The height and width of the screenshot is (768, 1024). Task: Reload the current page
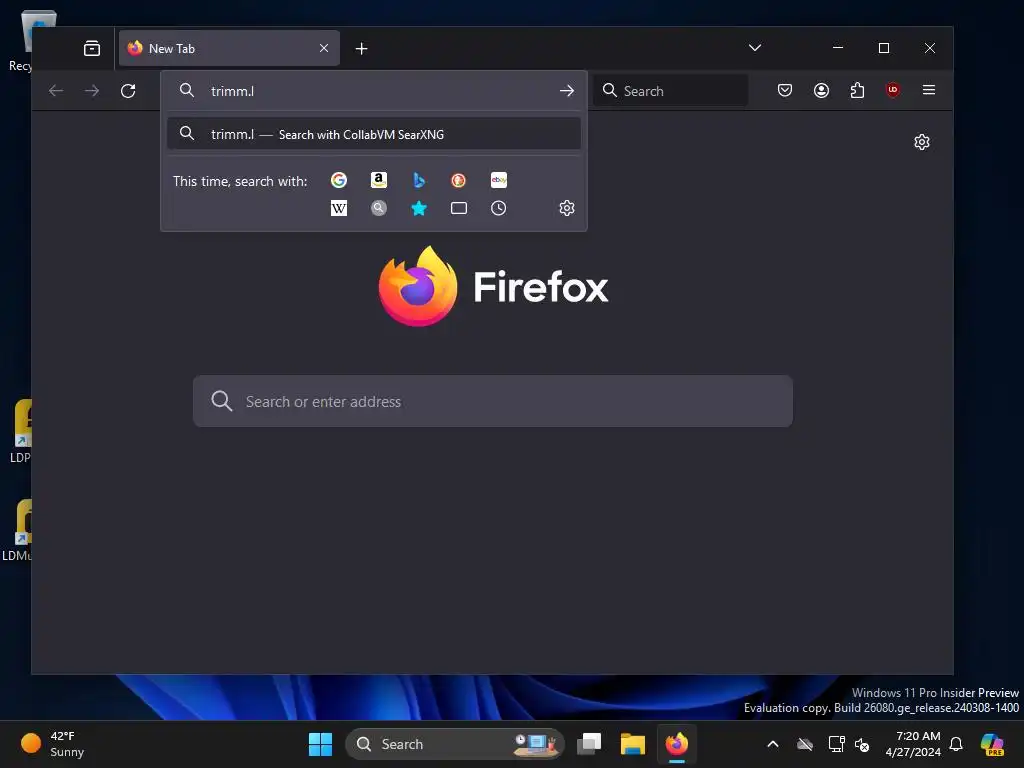[128, 91]
